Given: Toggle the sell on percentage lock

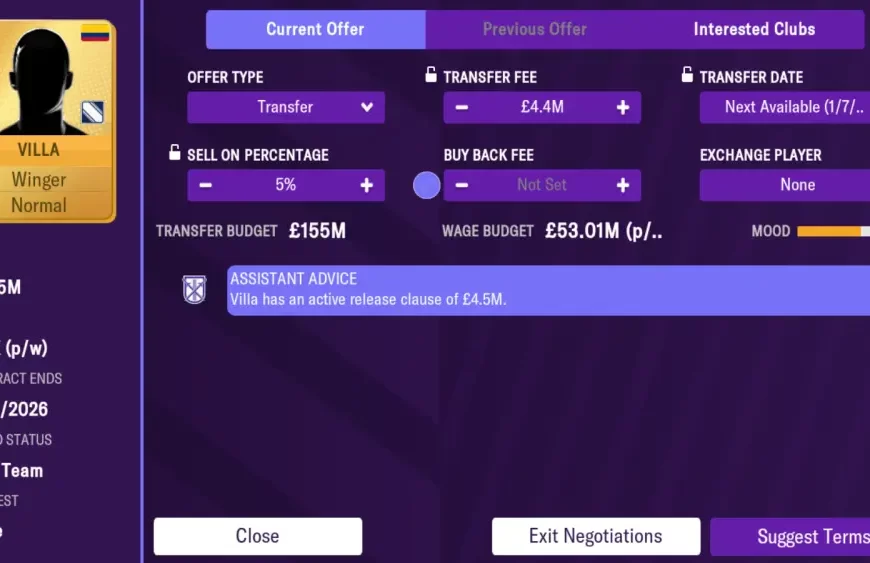Looking at the screenshot, I should coord(175,153).
